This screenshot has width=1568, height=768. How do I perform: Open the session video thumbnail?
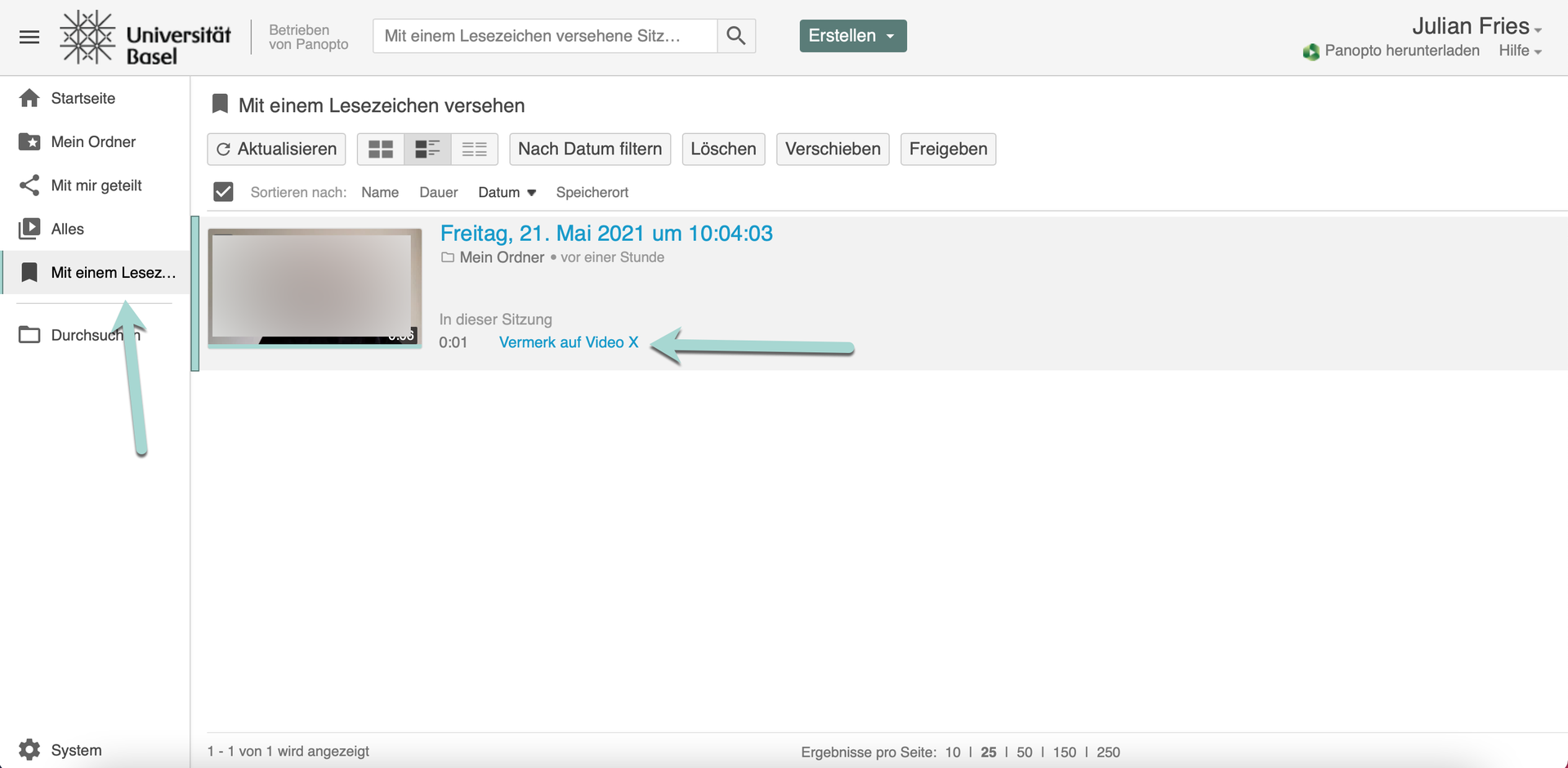pyautogui.click(x=315, y=288)
